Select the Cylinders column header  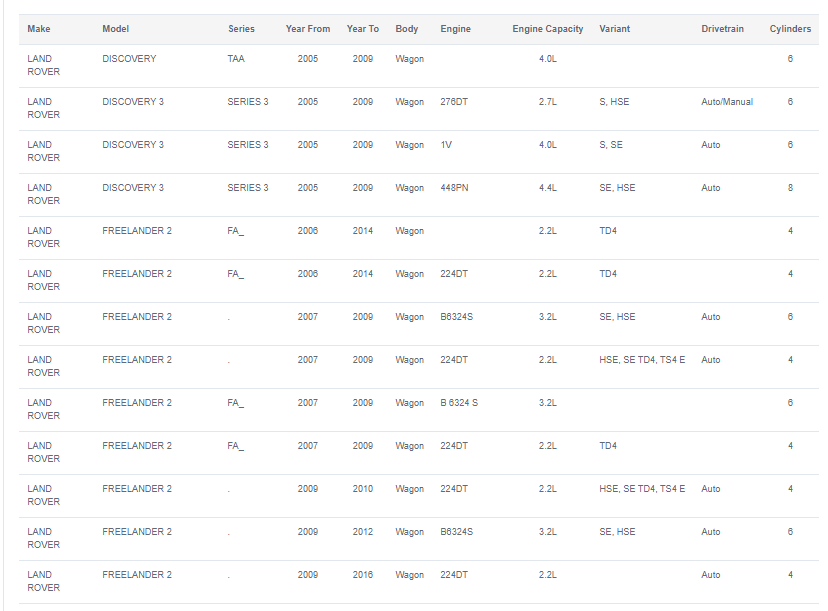790,29
